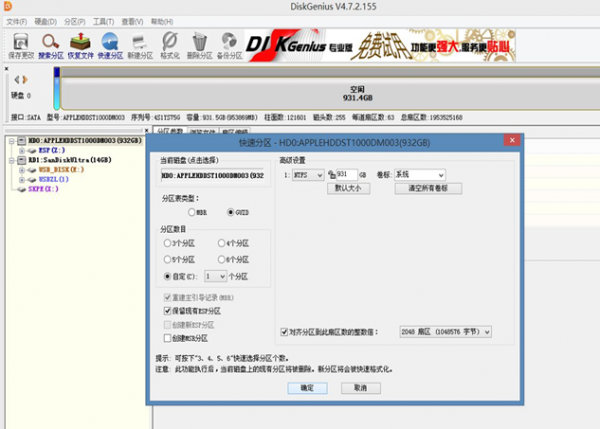Click the RD1 SanDisk drive icon in tree
Screen dimensions: 600x429
22,160
